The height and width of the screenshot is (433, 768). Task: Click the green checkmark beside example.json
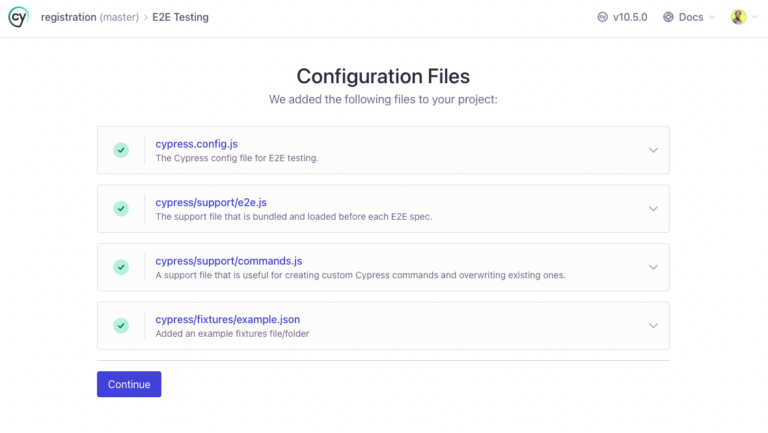click(121, 326)
